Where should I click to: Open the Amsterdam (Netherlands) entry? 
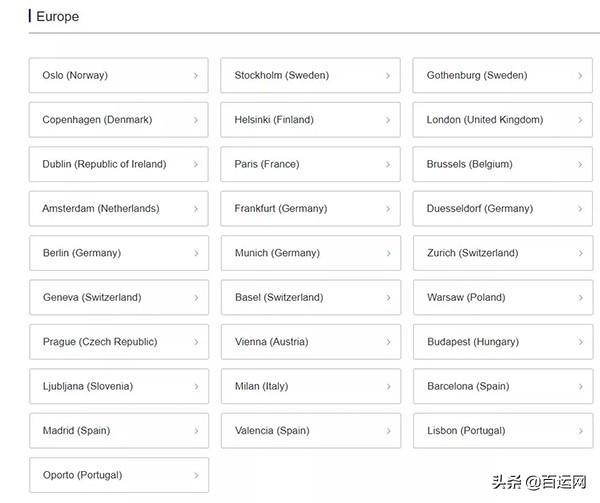point(100,209)
